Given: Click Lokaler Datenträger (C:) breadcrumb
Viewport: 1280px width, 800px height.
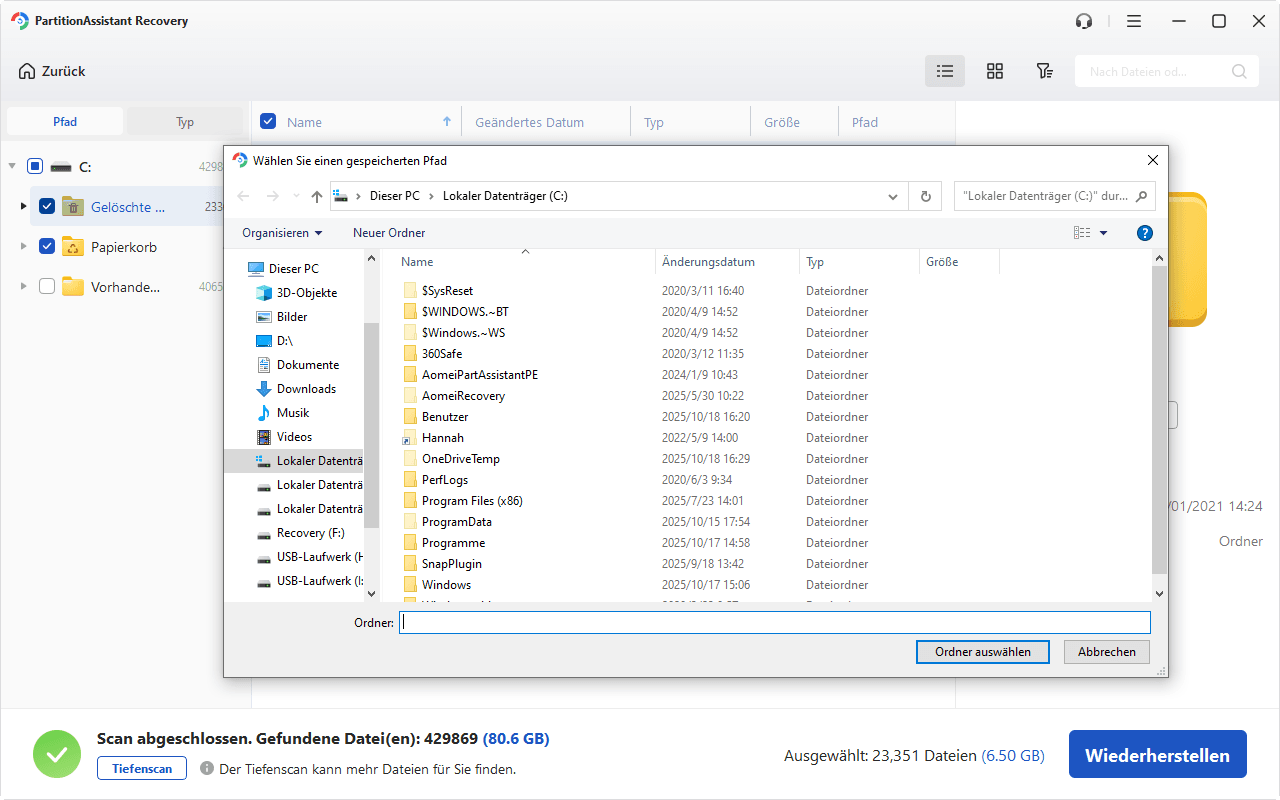Looking at the screenshot, I should [505, 197].
